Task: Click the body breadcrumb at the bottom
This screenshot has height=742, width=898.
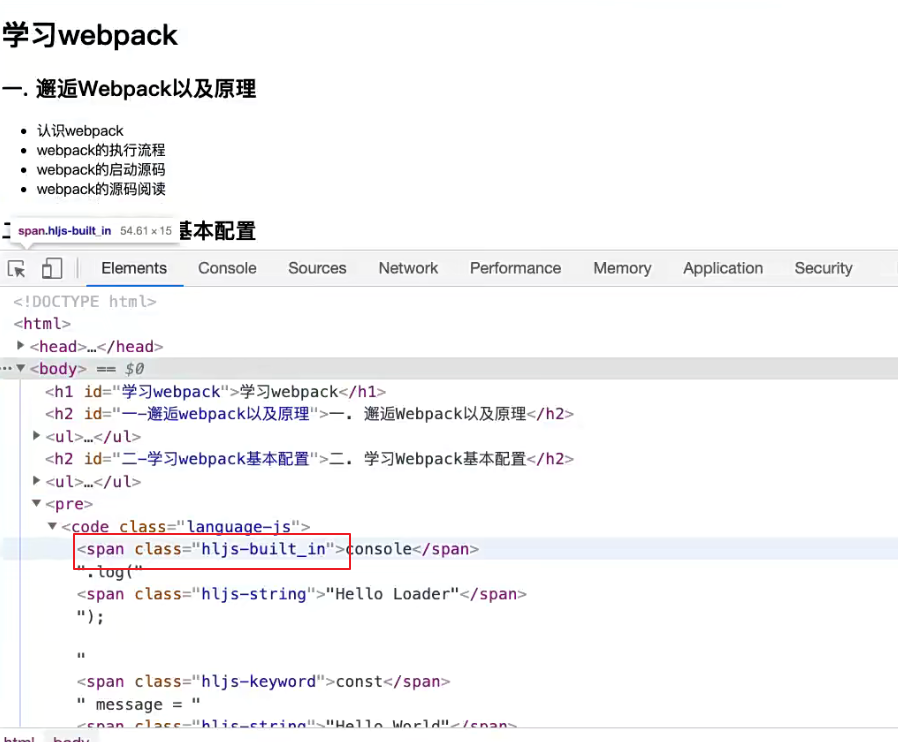Action: click(71, 739)
